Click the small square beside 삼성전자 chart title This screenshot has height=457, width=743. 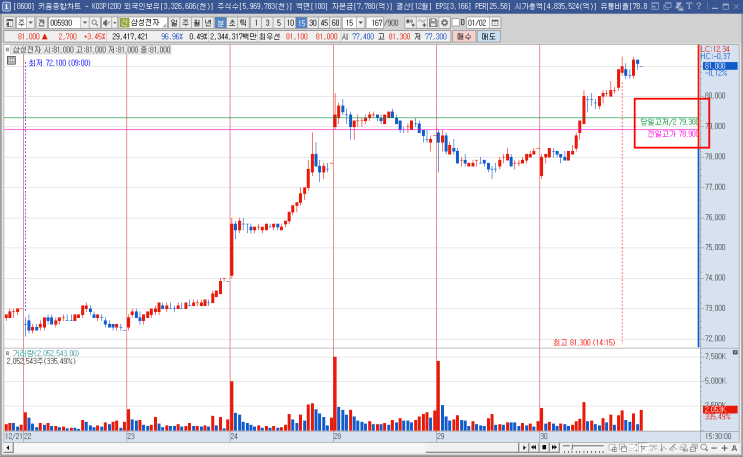[7, 49]
